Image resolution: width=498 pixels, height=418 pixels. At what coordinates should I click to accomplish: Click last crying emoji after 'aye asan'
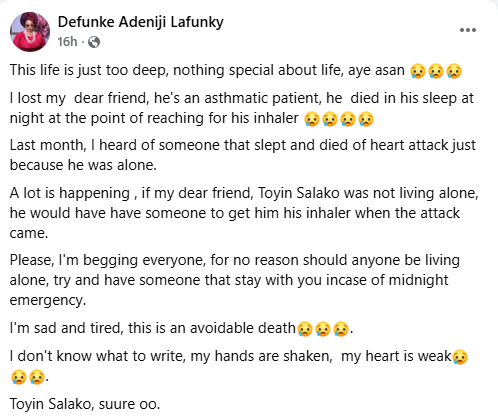454,71
